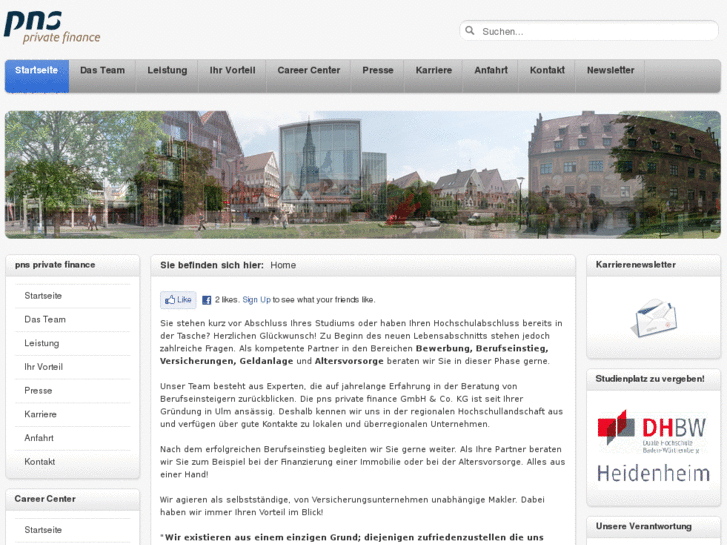
Task: Select Kontakt in the left sidebar
Action: 72,462
